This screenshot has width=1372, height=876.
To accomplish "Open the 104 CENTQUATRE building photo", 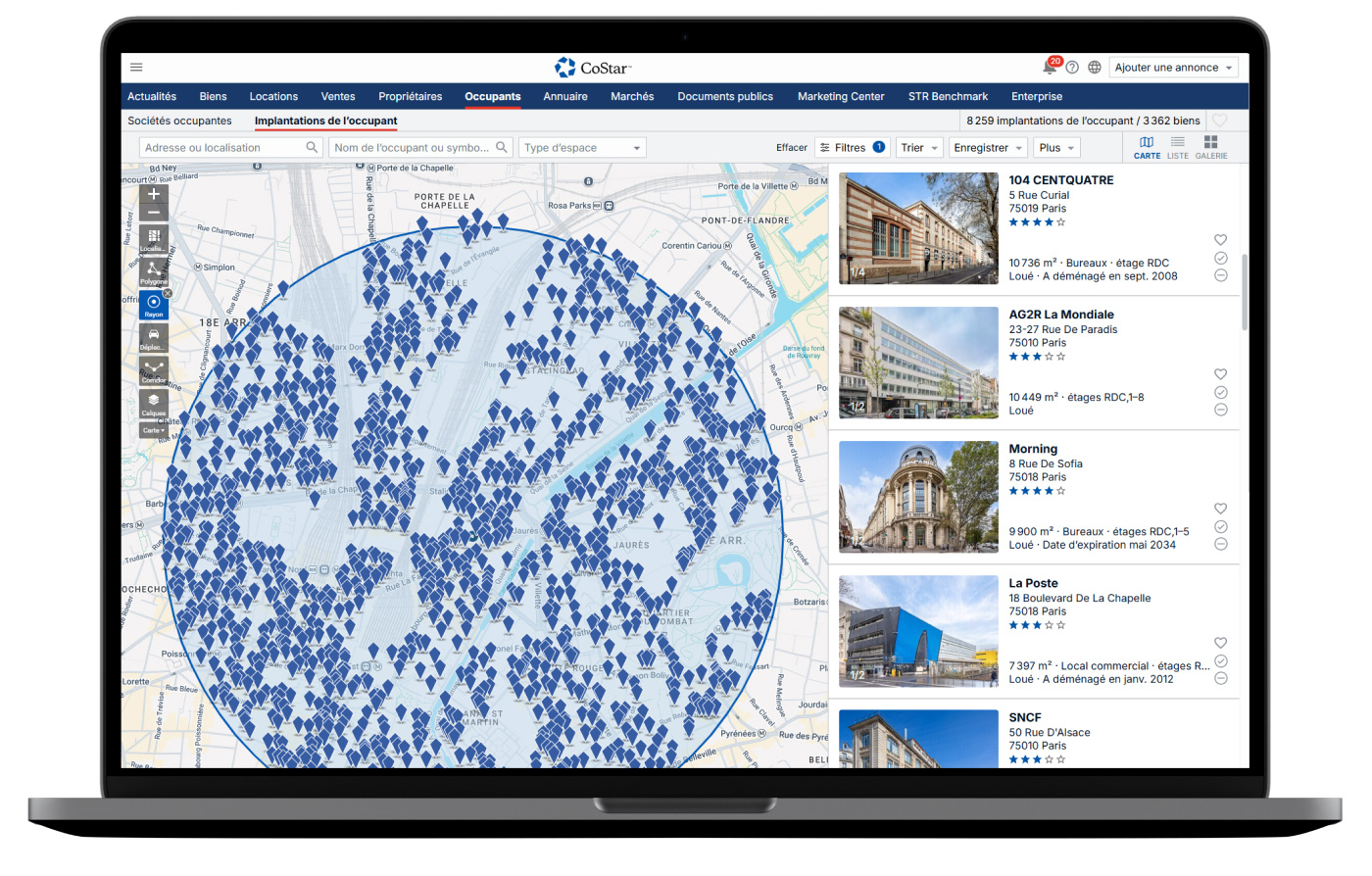I will pyautogui.click(x=918, y=228).
